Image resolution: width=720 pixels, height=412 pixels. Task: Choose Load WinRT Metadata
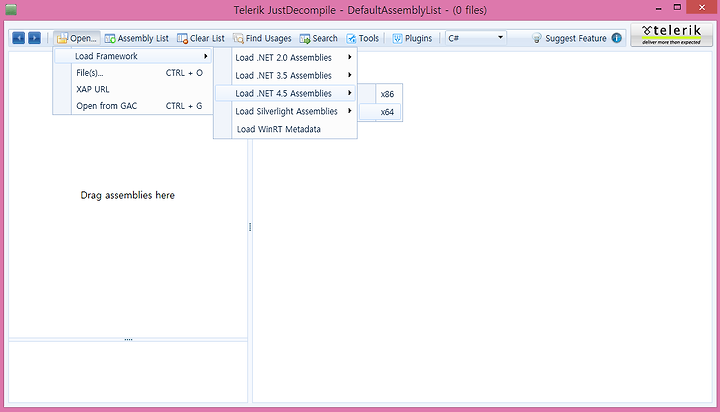click(285, 129)
